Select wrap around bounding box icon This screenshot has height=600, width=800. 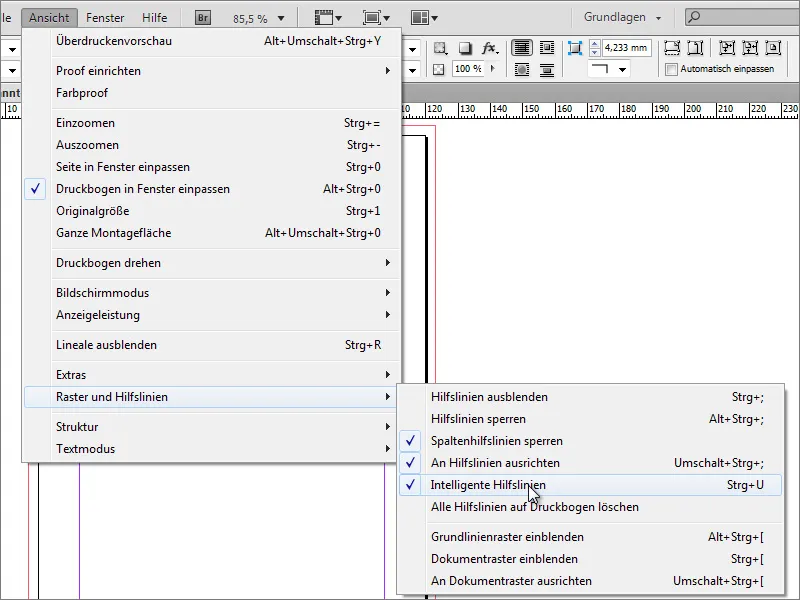tap(547, 48)
